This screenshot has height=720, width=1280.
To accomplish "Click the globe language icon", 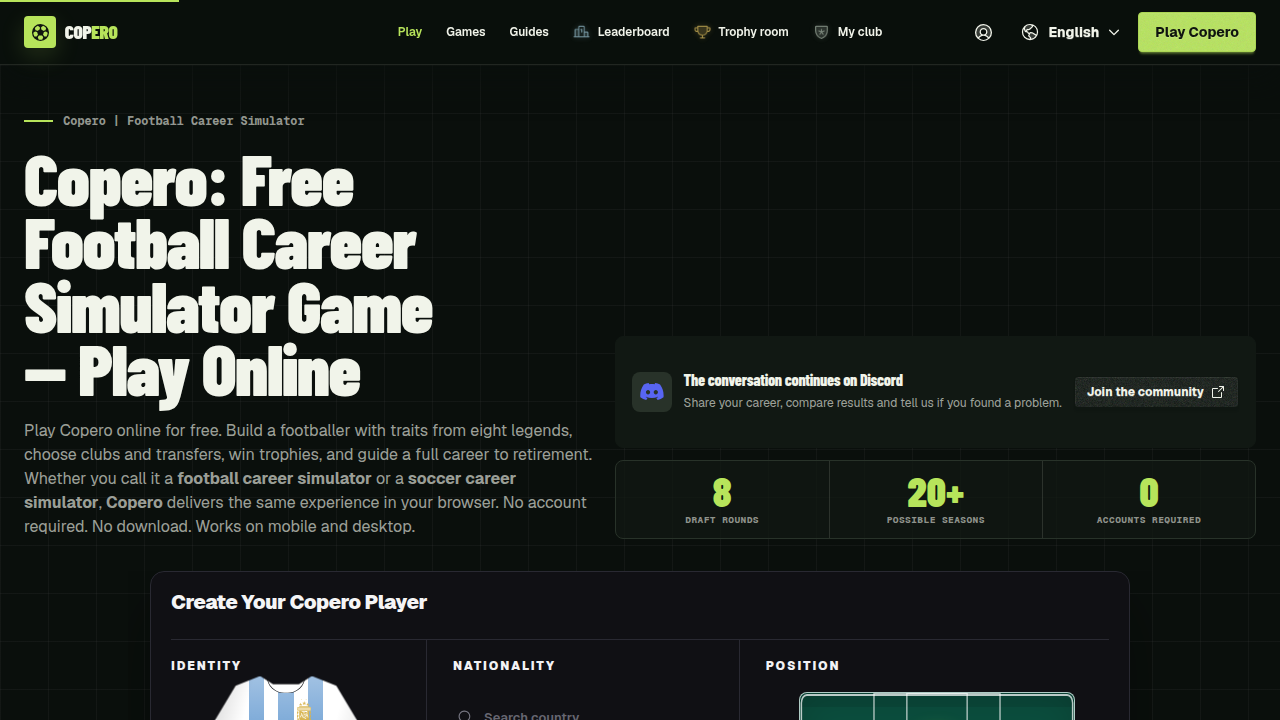I will [1030, 32].
